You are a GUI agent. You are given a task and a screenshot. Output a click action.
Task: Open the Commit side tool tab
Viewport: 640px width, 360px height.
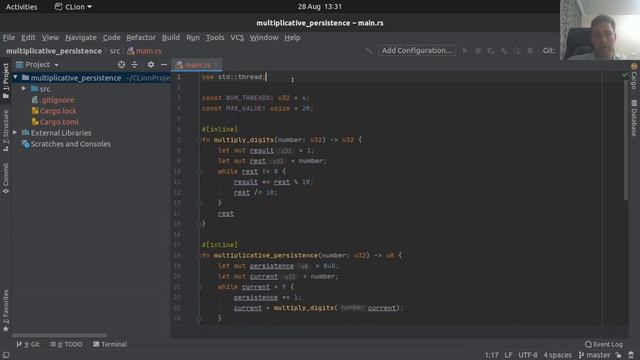pos(5,178)
